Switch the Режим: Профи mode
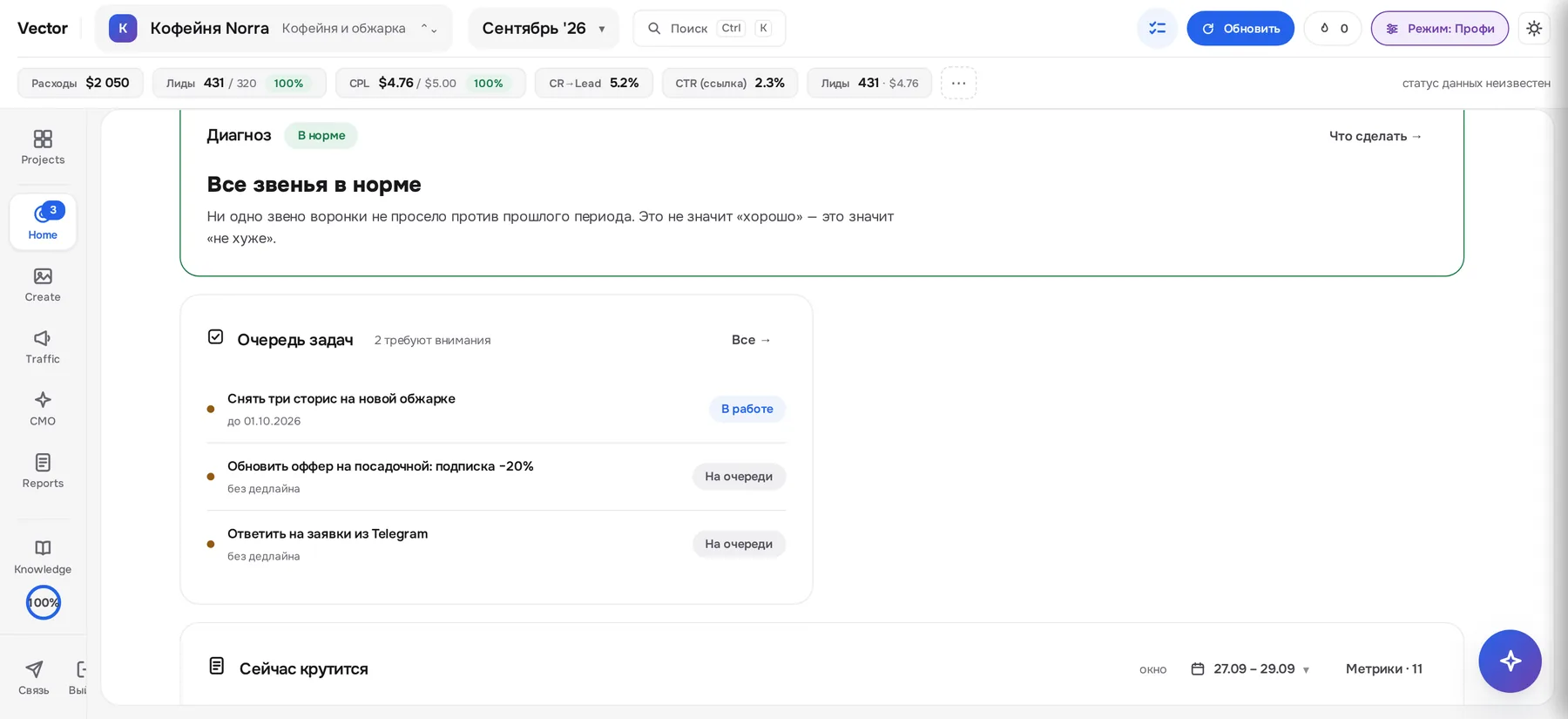 point(1440,29)
